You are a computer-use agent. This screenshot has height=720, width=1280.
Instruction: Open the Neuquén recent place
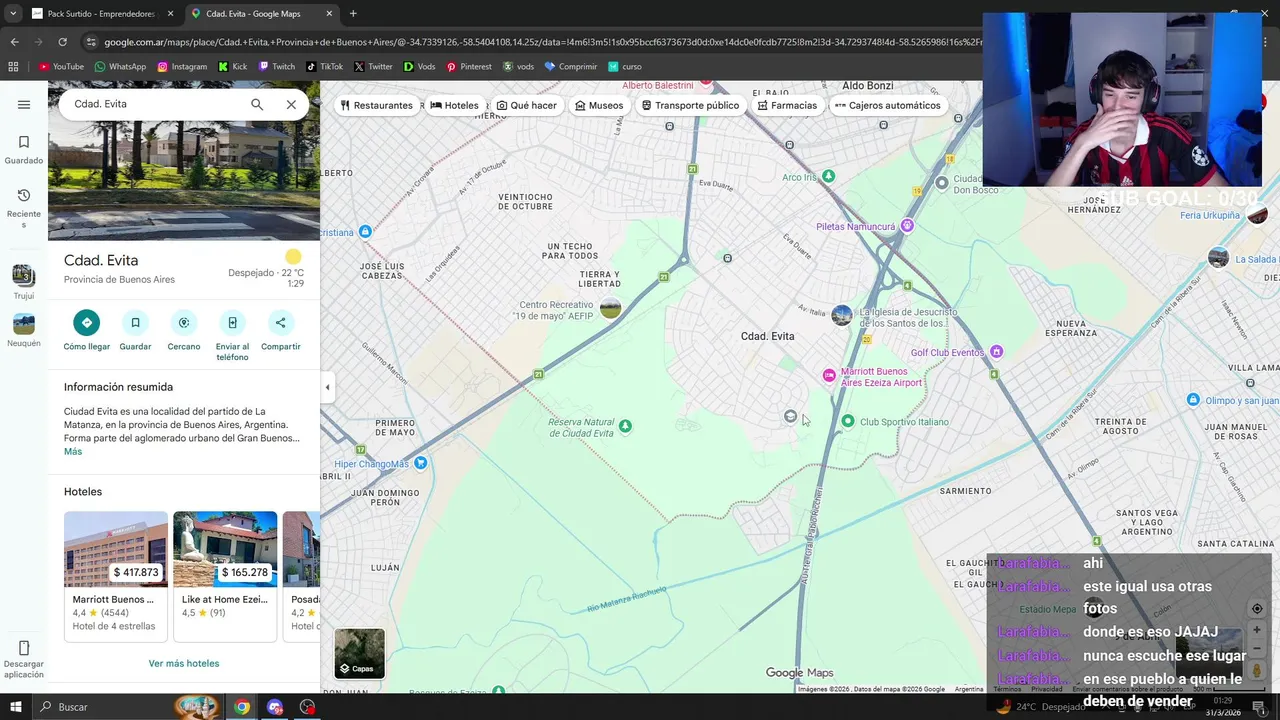point(24,331)
